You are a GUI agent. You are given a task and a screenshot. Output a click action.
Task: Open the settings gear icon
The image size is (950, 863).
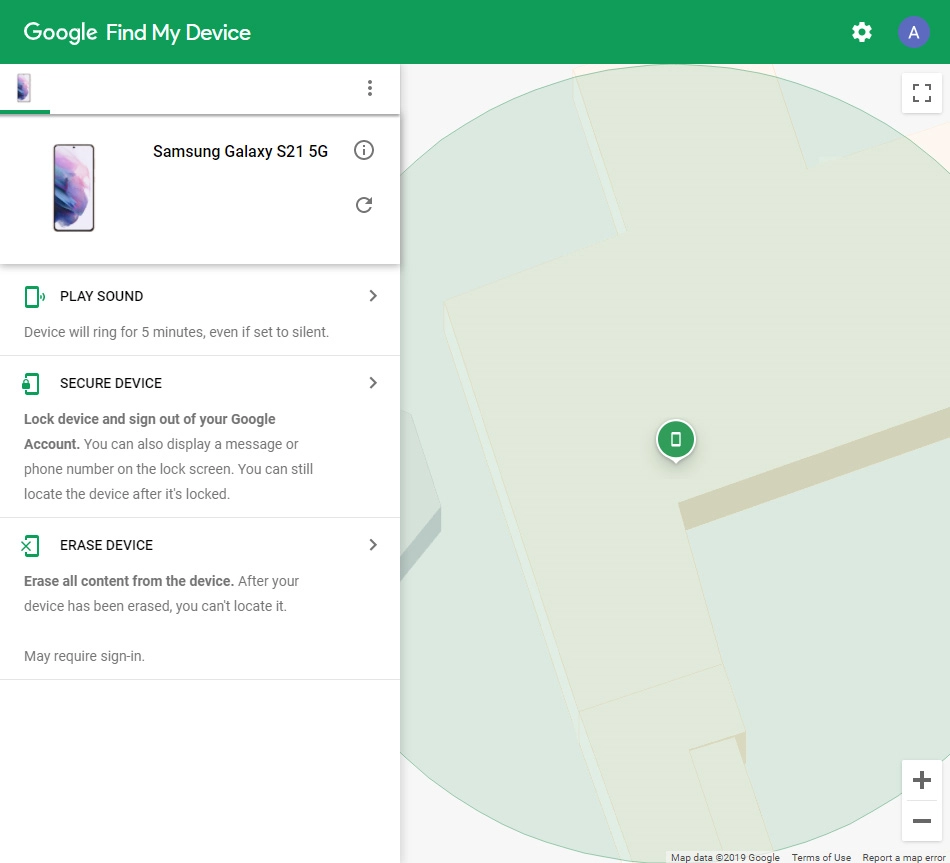tap(861, 32)
